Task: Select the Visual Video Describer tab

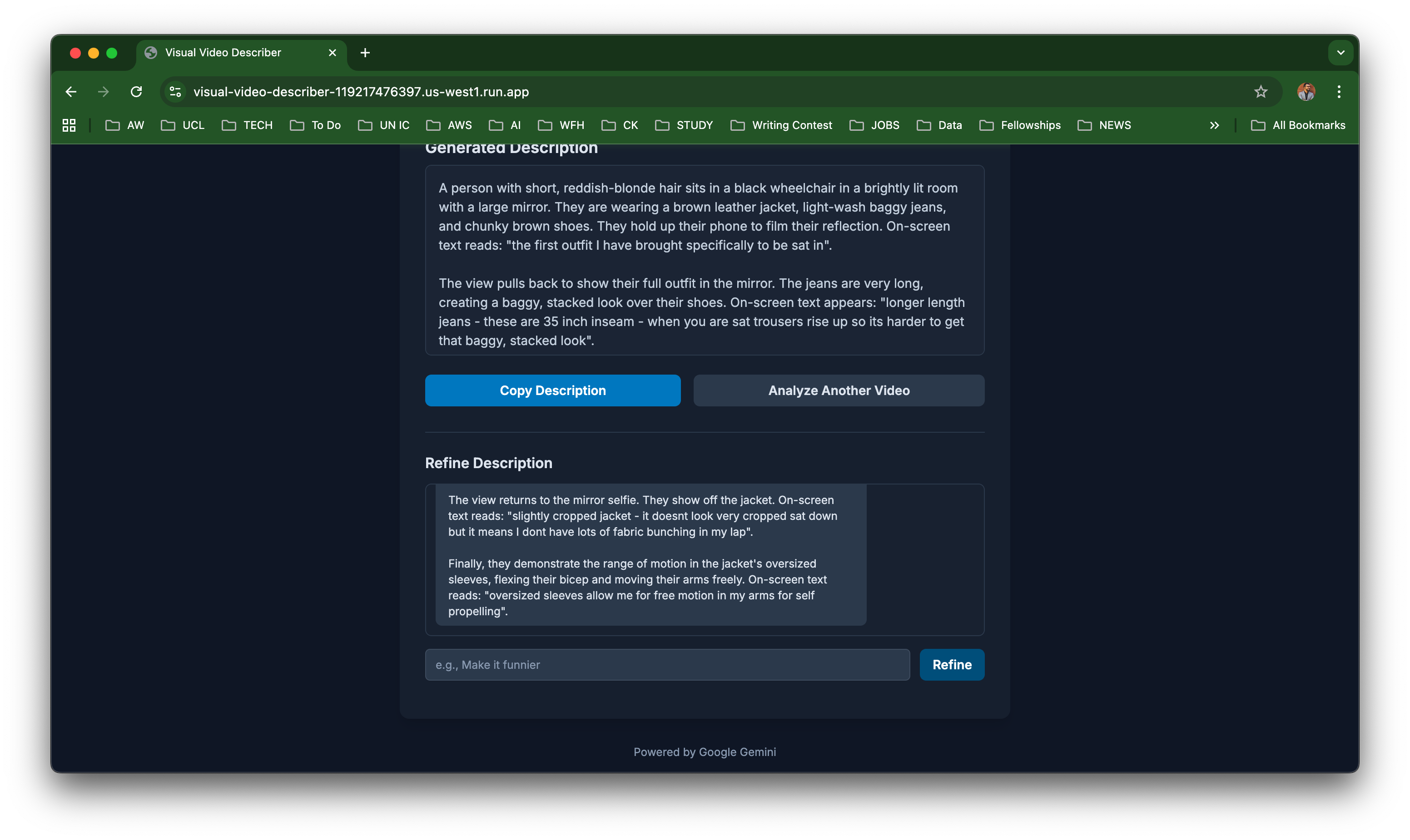Action: pos(223,53)
